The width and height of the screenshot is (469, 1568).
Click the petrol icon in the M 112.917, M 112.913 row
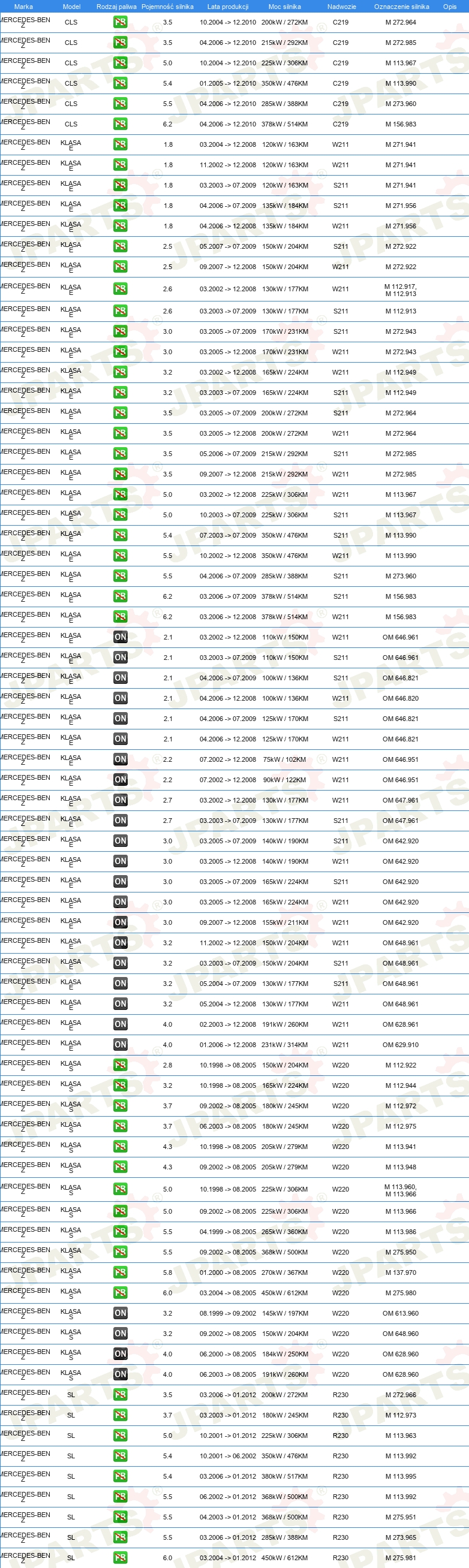point(121,289)
